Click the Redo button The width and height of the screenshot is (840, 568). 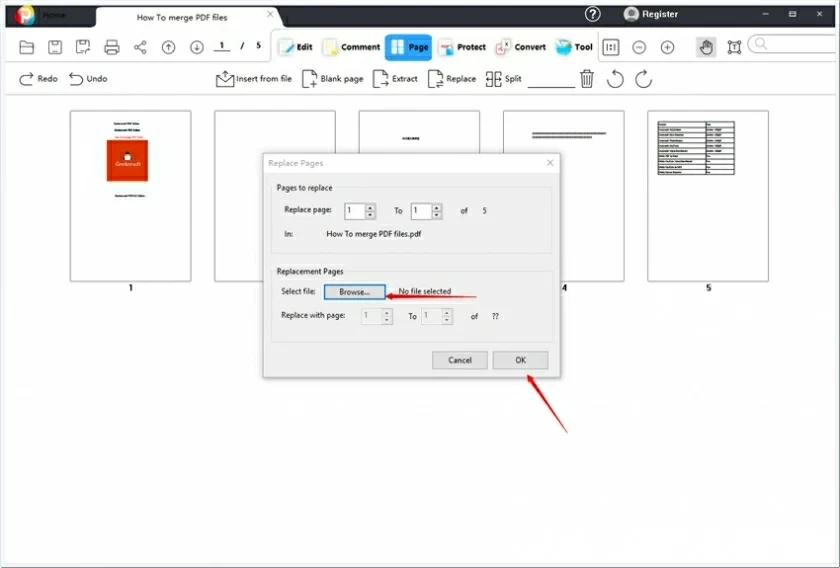38,79
